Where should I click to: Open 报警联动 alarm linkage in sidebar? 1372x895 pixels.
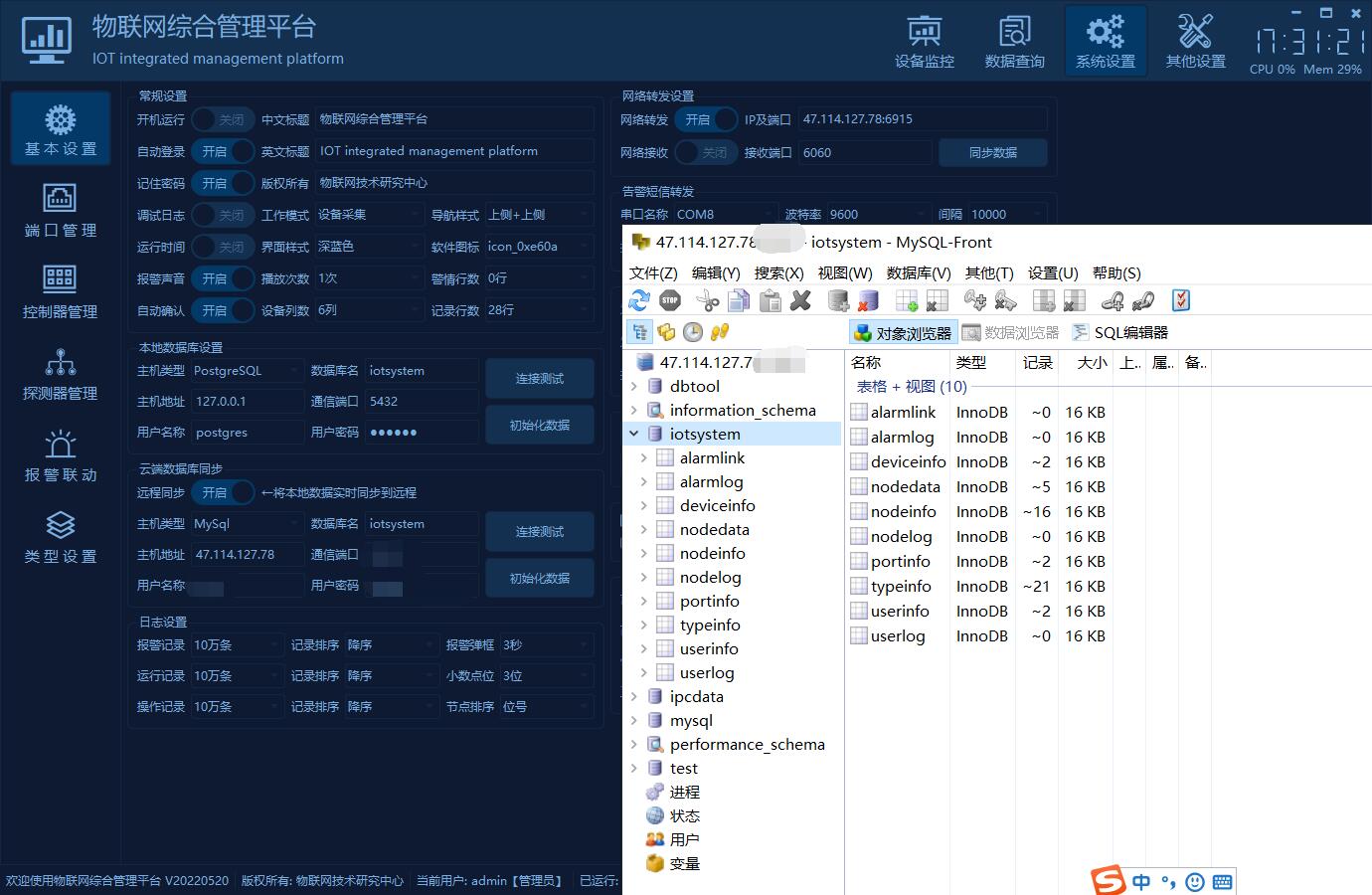coord(61,454)
